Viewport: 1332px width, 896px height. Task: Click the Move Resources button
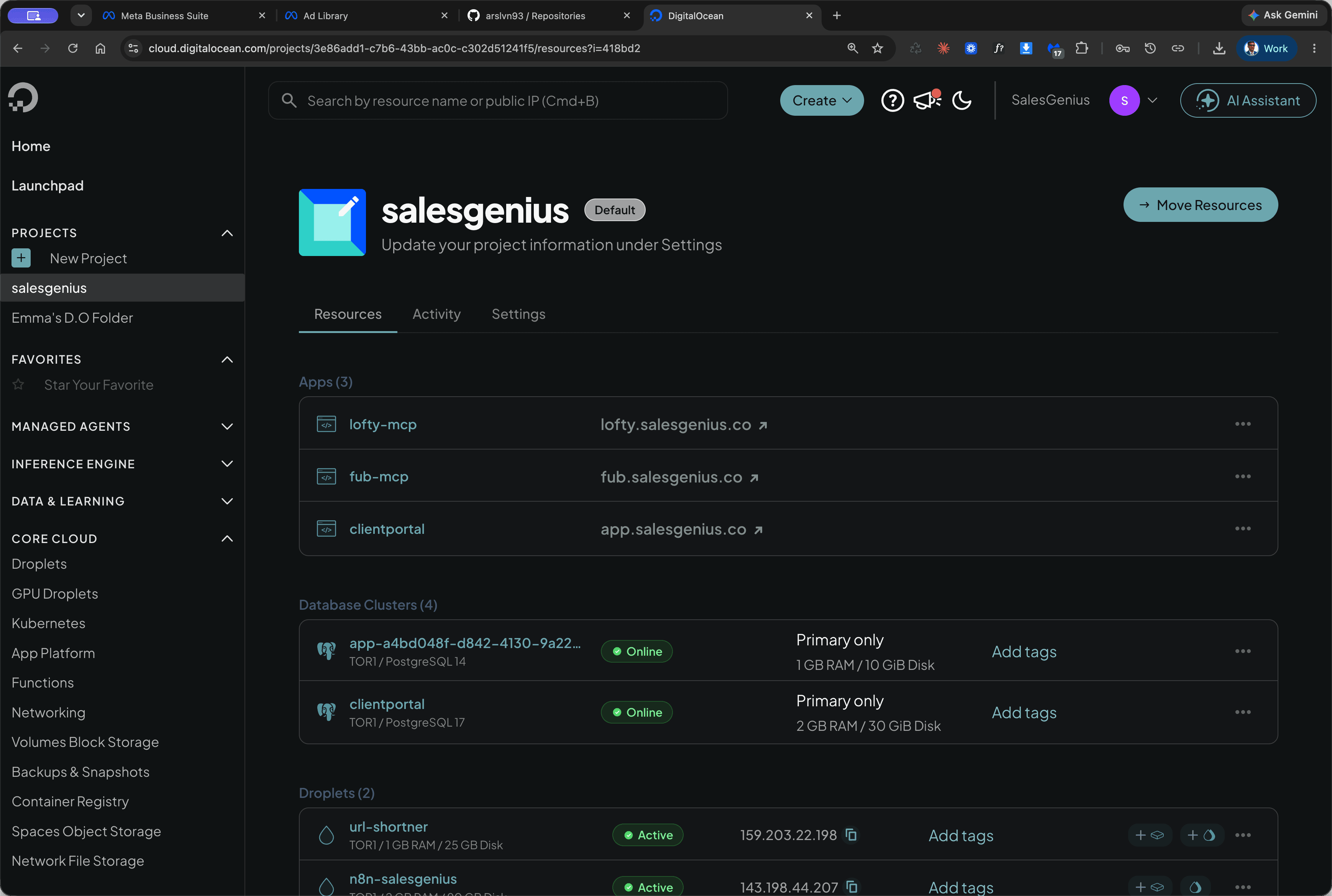[1200, 205]
